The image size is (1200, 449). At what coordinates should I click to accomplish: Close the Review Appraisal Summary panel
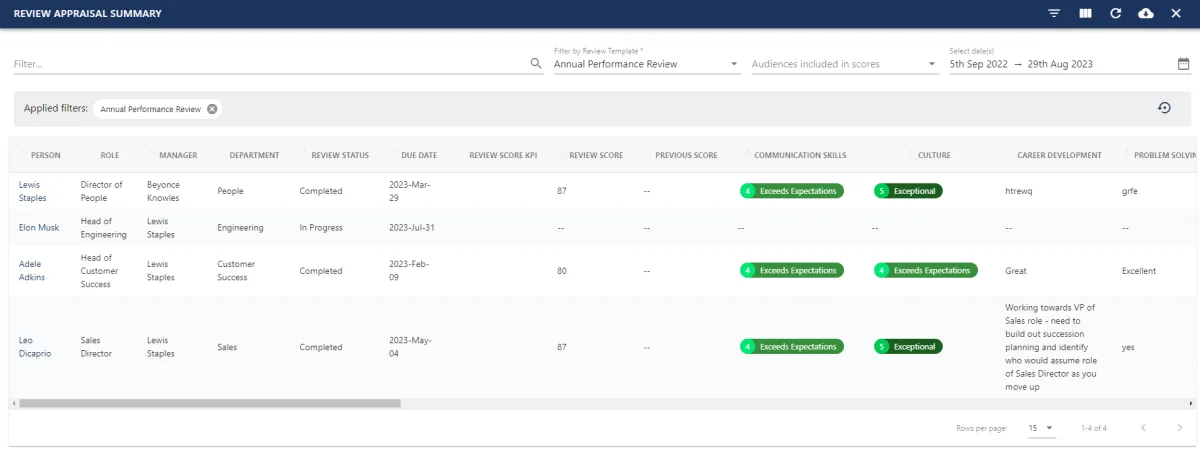[x=1176, y=13]
